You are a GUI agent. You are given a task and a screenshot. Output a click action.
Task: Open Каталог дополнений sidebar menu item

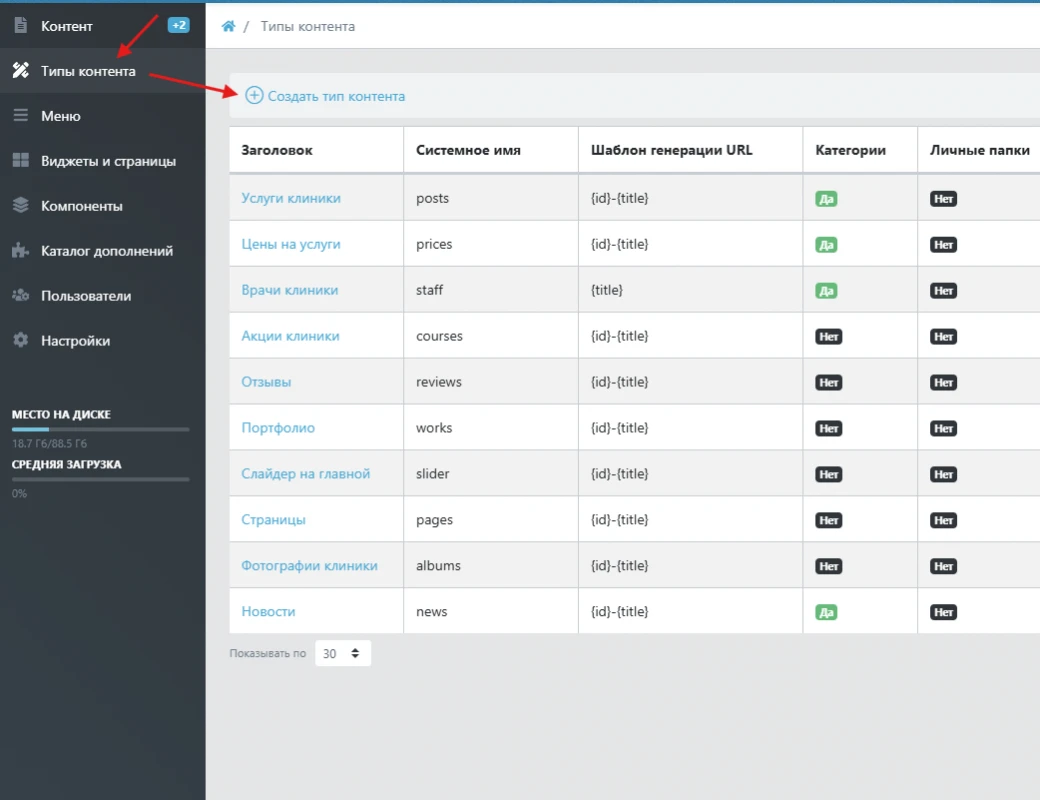(106, 251)
